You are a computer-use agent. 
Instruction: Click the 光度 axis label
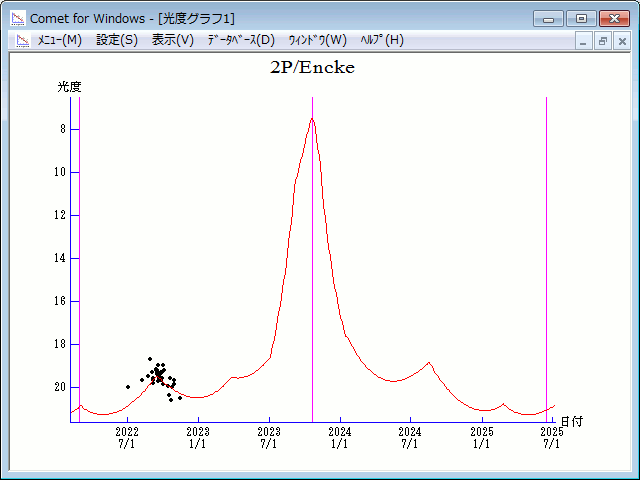(x=69, y=87)
